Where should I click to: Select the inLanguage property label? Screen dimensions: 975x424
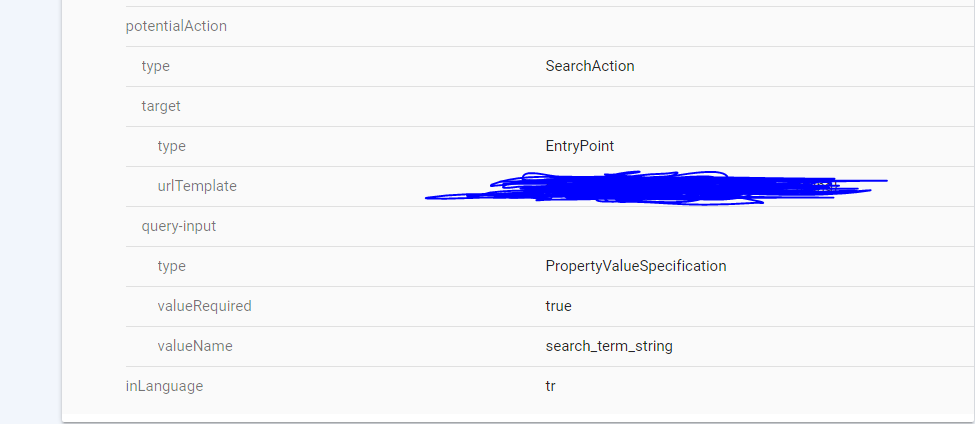point(164,386)
